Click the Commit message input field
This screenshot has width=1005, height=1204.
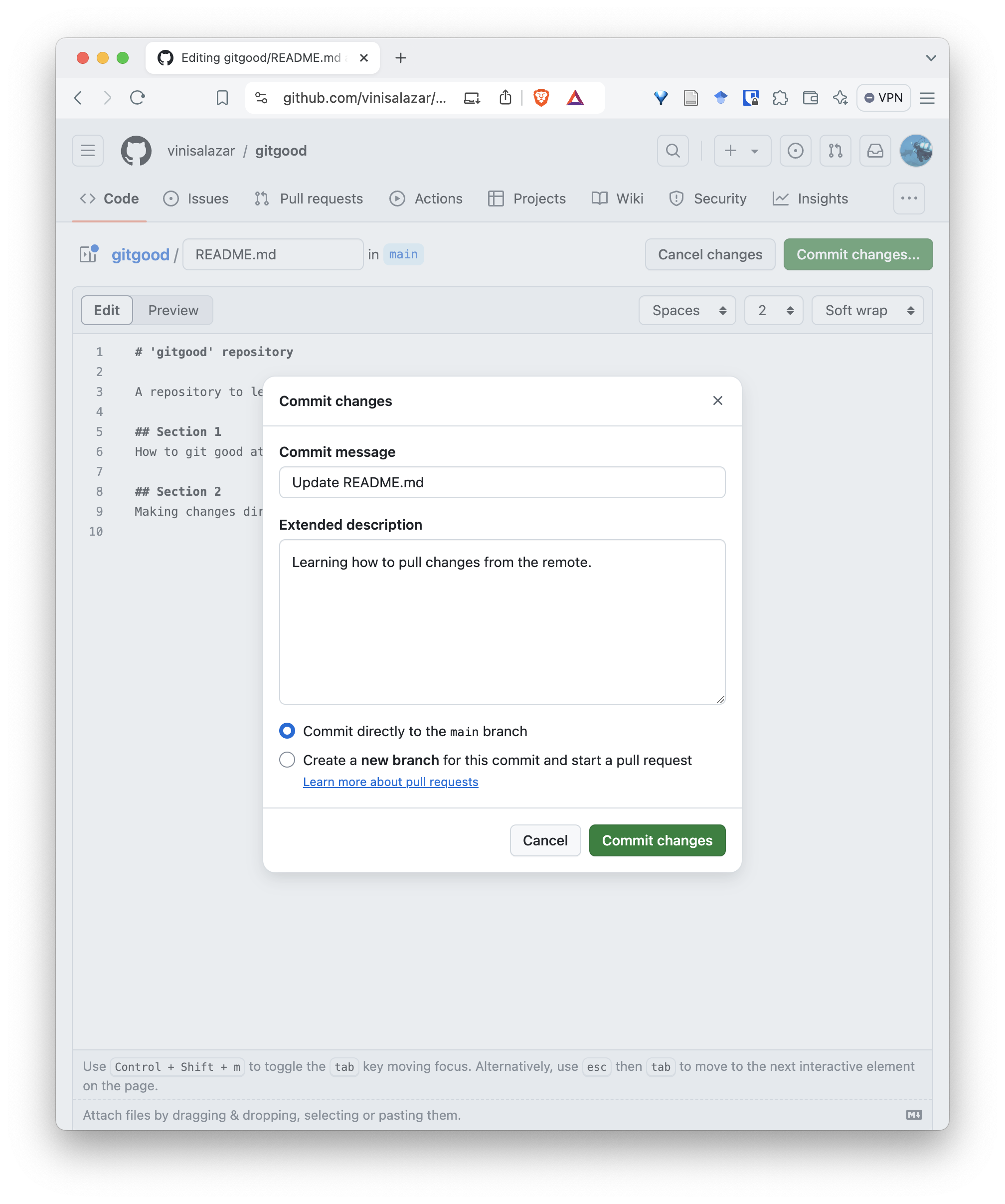tap(502, 482)
